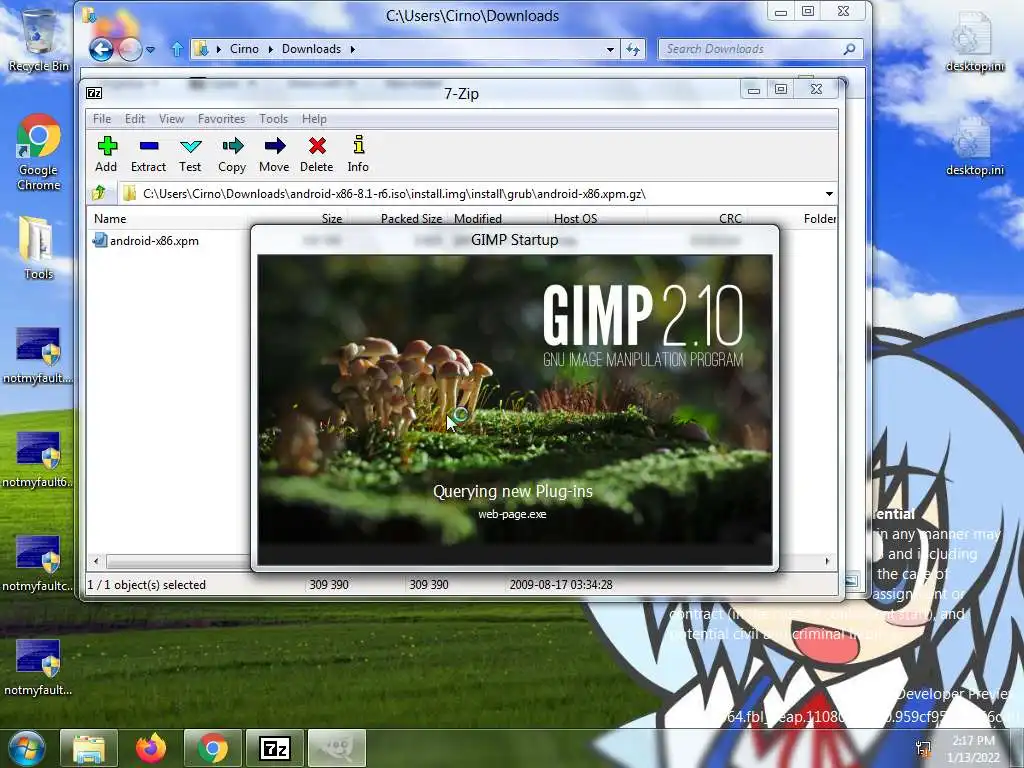Open the Recycle Bin desktop icon
Viewport: 1024px width, 768px height.
pos(39,39)
